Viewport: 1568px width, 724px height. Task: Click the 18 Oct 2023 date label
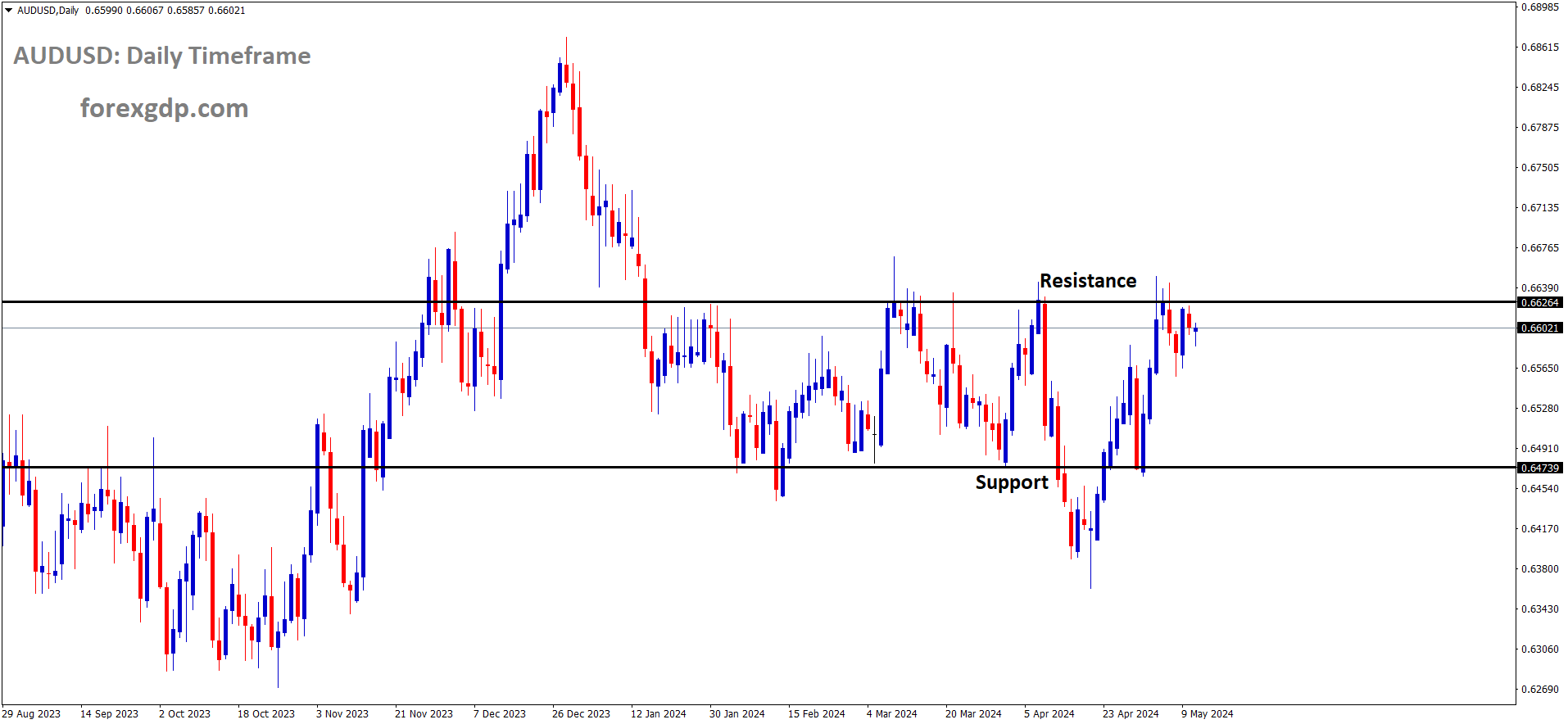pyautogui.click(x=266, y=714)
